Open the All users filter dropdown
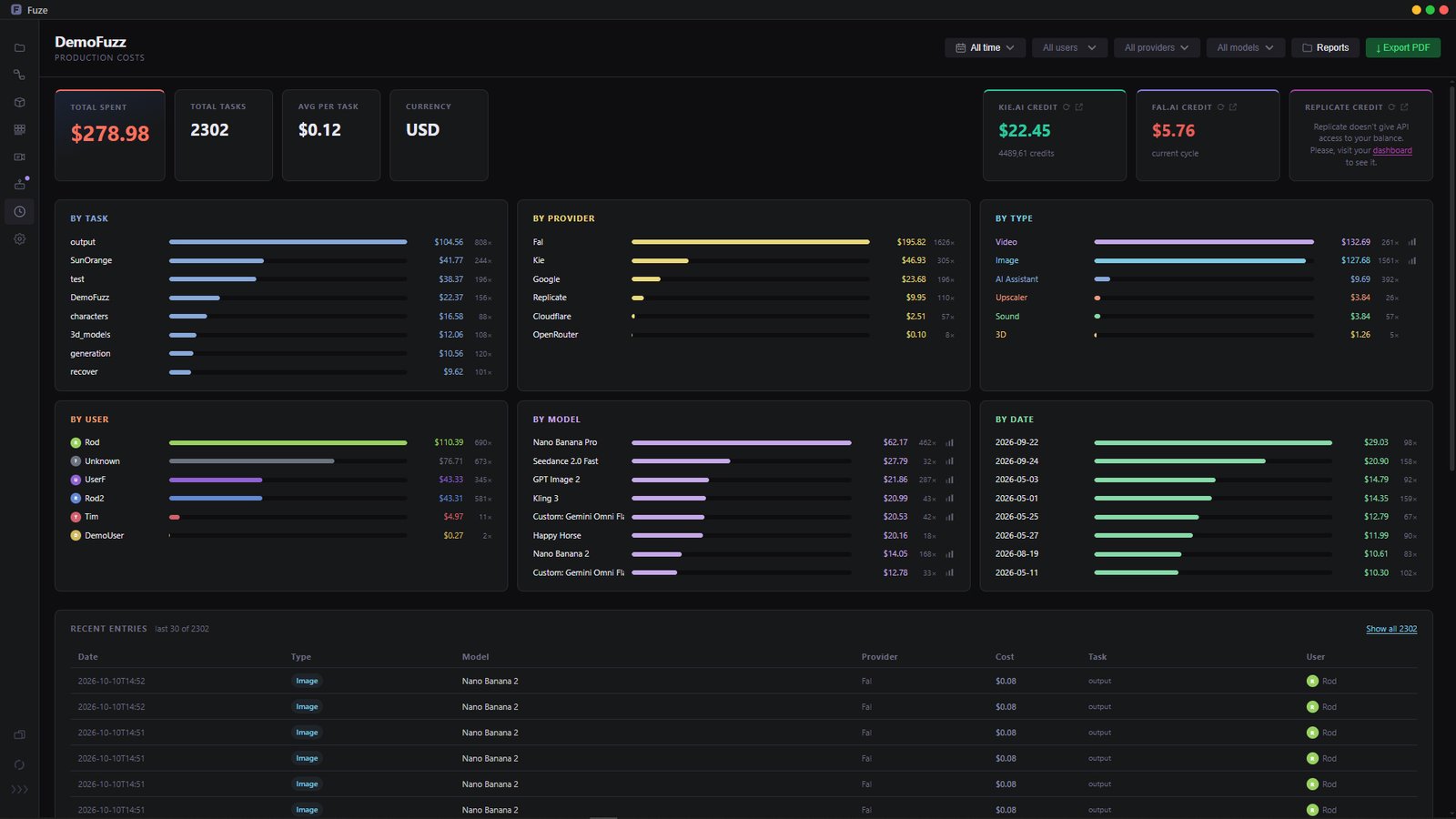 point(1069,47)
